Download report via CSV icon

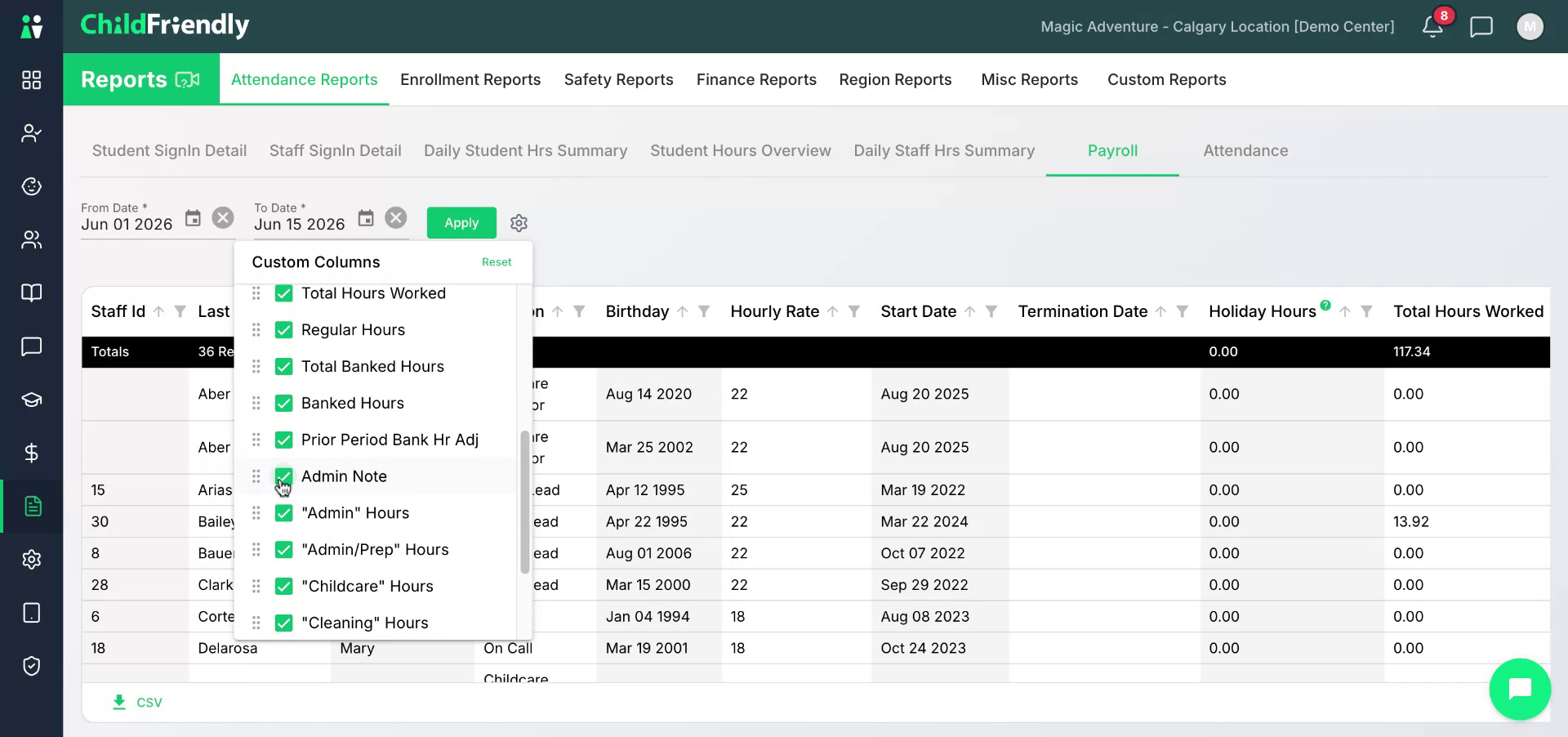(x=119, y=702)
